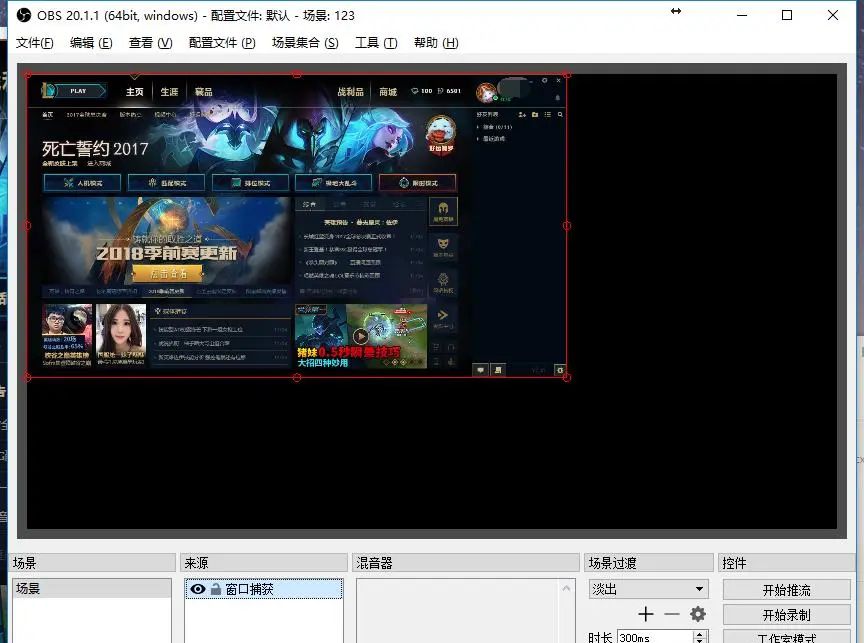Open the 配置文件(P) menu
864x643 pixels.
pyautogui.click(x=222, y=42)
